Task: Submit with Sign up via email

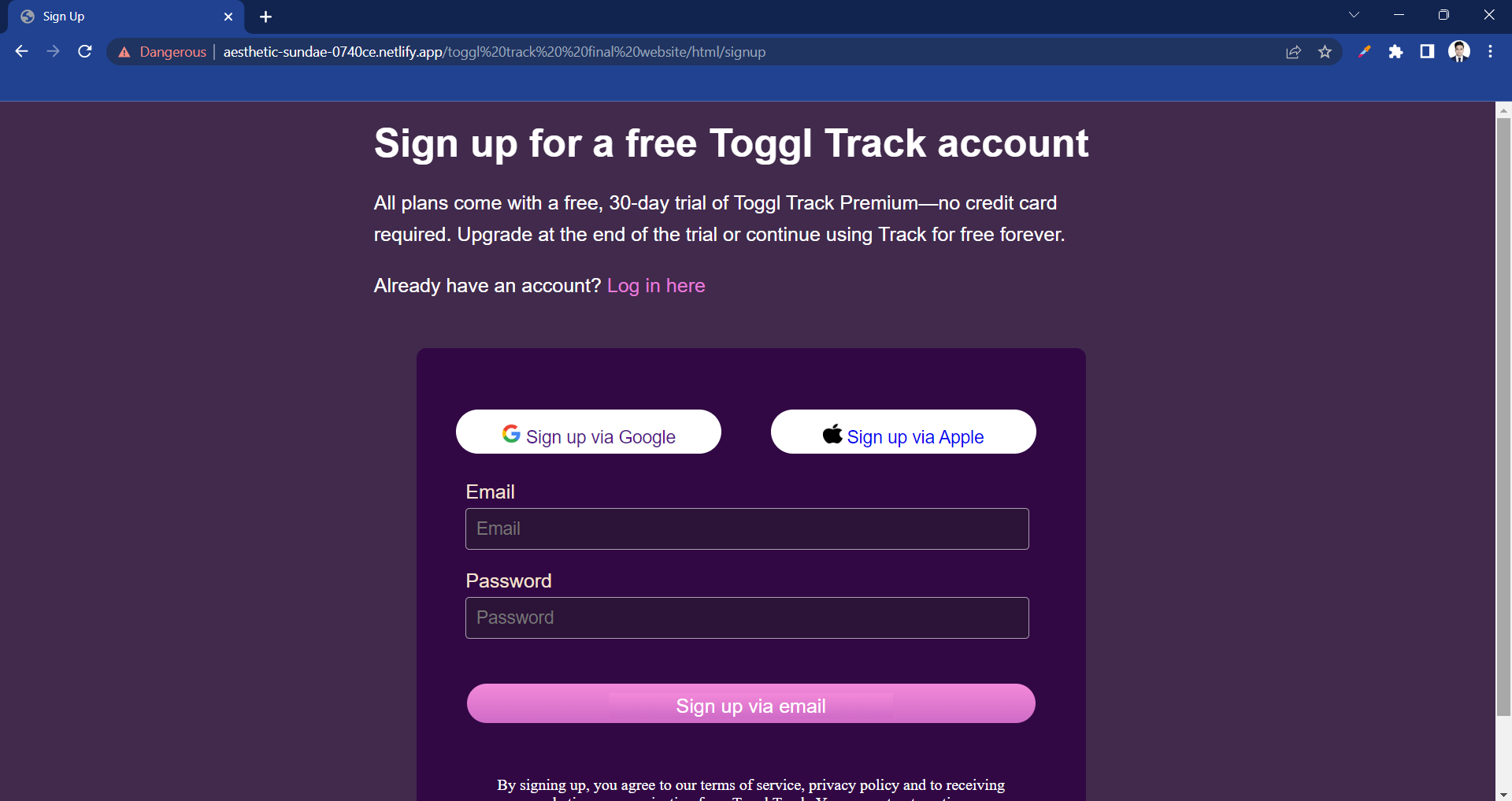Action: pos(750,703)
